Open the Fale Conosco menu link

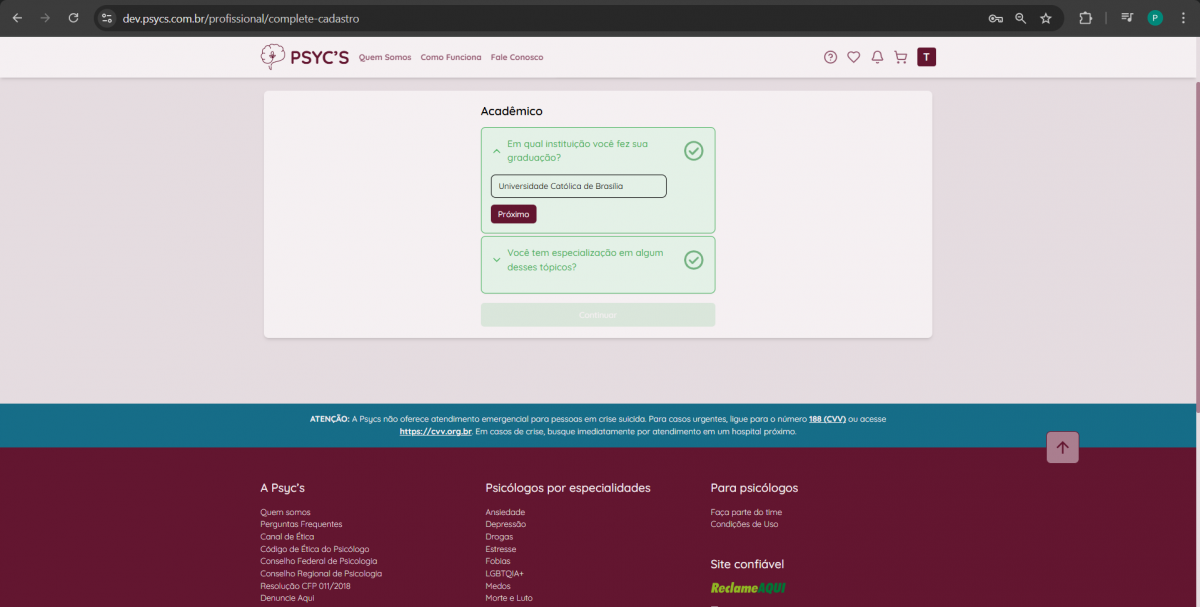click(517, 57)
